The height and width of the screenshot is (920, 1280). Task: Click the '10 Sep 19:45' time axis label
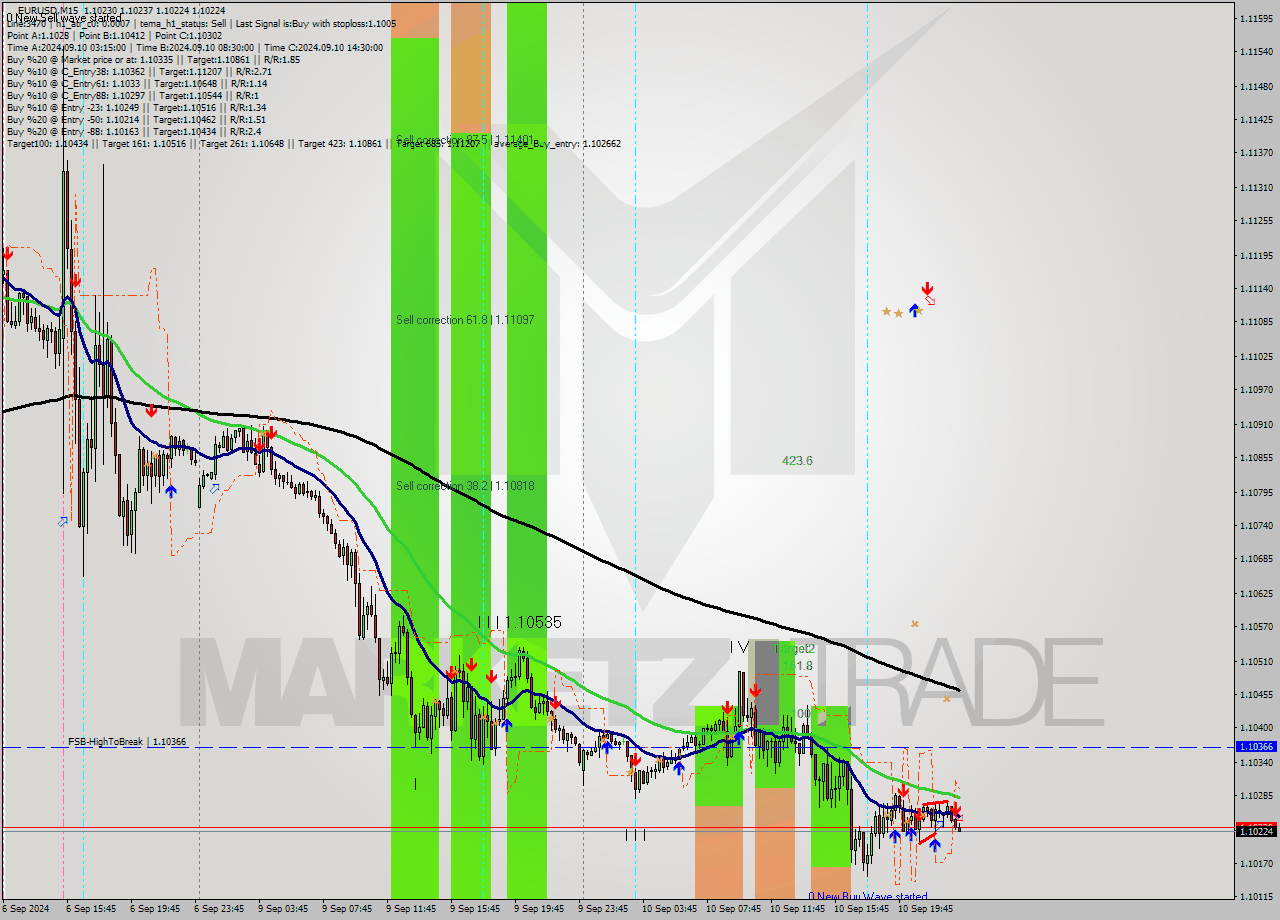click(925, 909)
